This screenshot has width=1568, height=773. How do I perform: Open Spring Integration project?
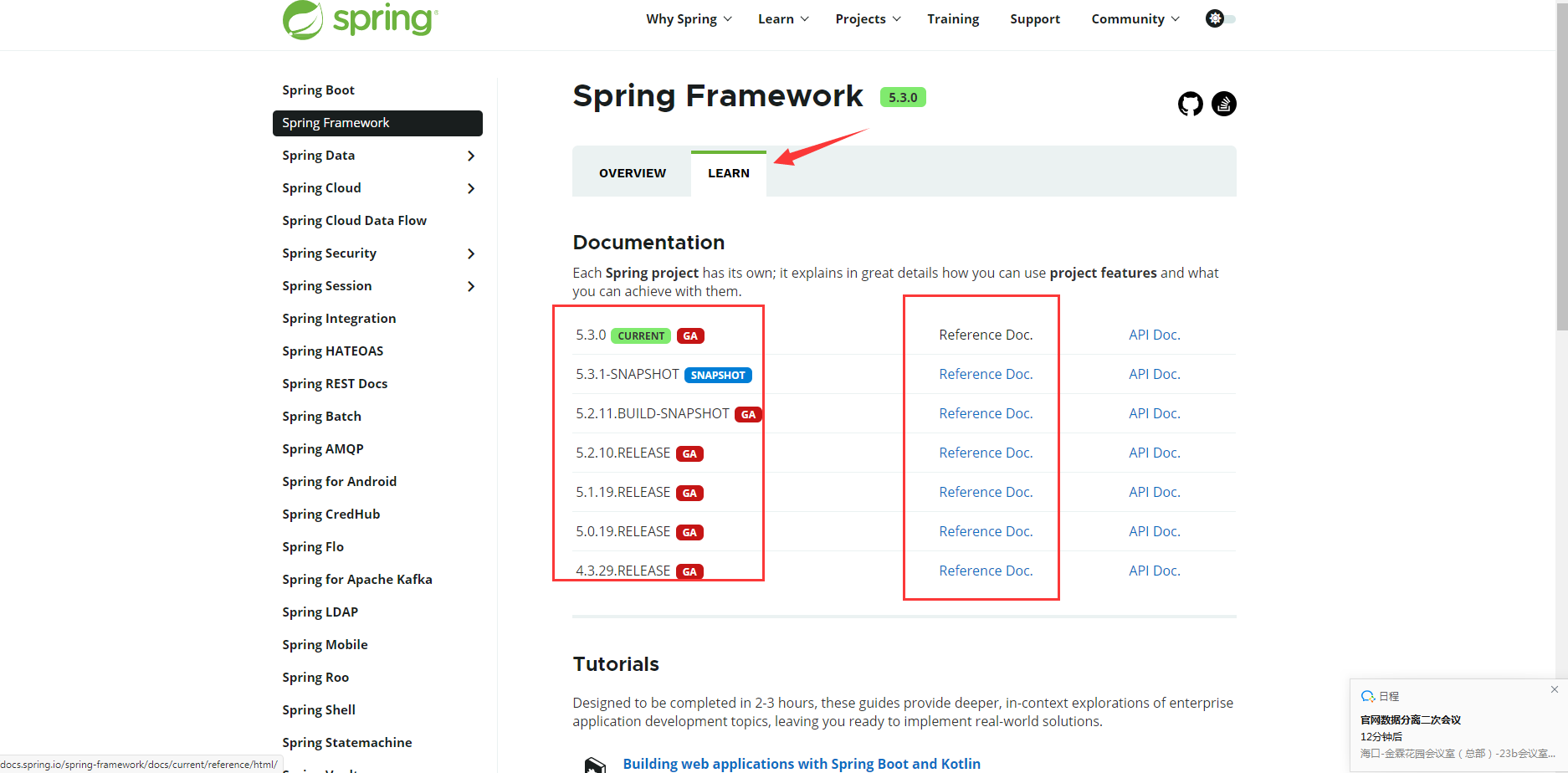[x=339, y=318]
